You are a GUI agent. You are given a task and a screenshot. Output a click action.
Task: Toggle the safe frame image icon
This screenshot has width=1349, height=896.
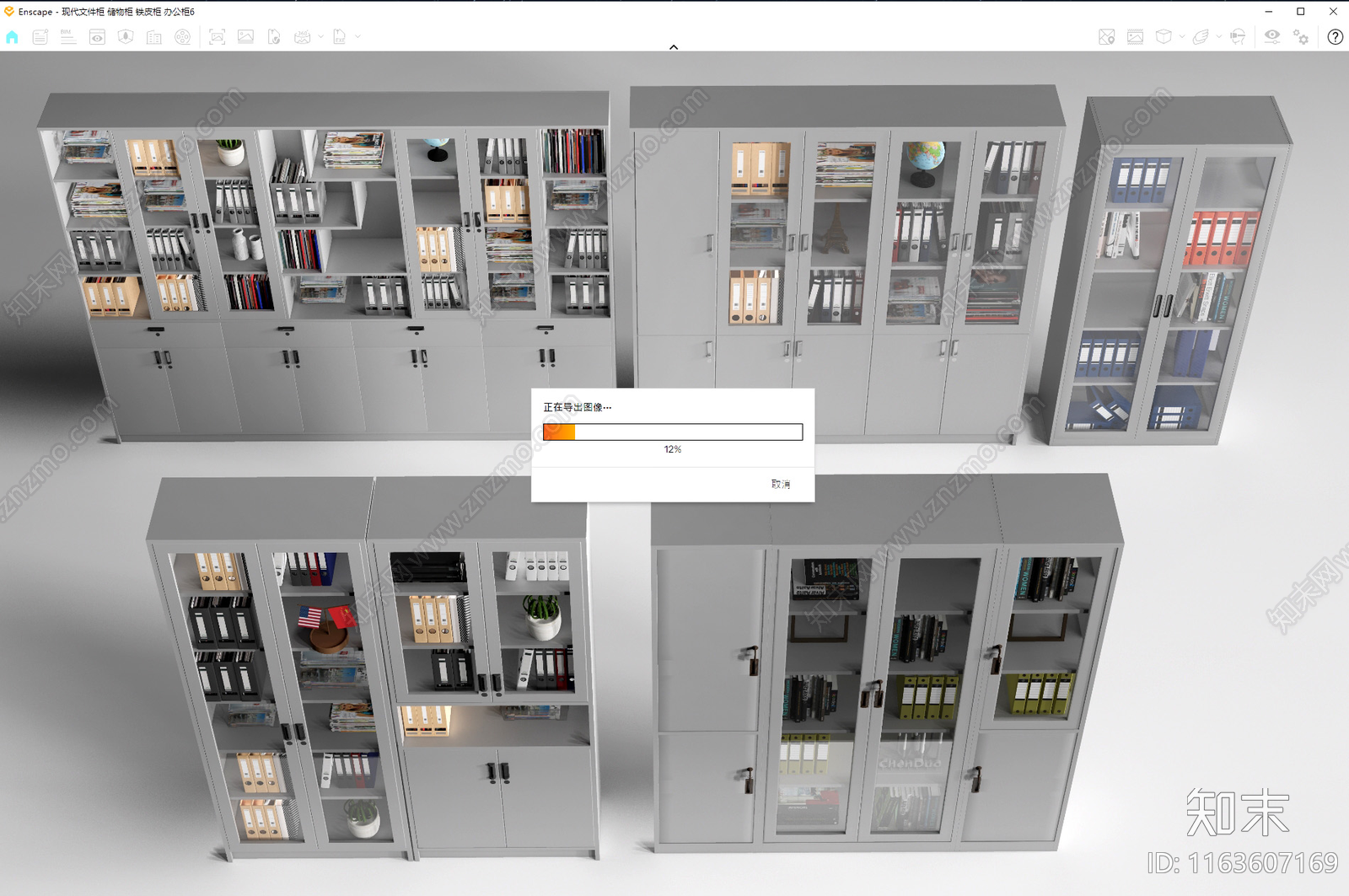click(x=1136, y=37)
